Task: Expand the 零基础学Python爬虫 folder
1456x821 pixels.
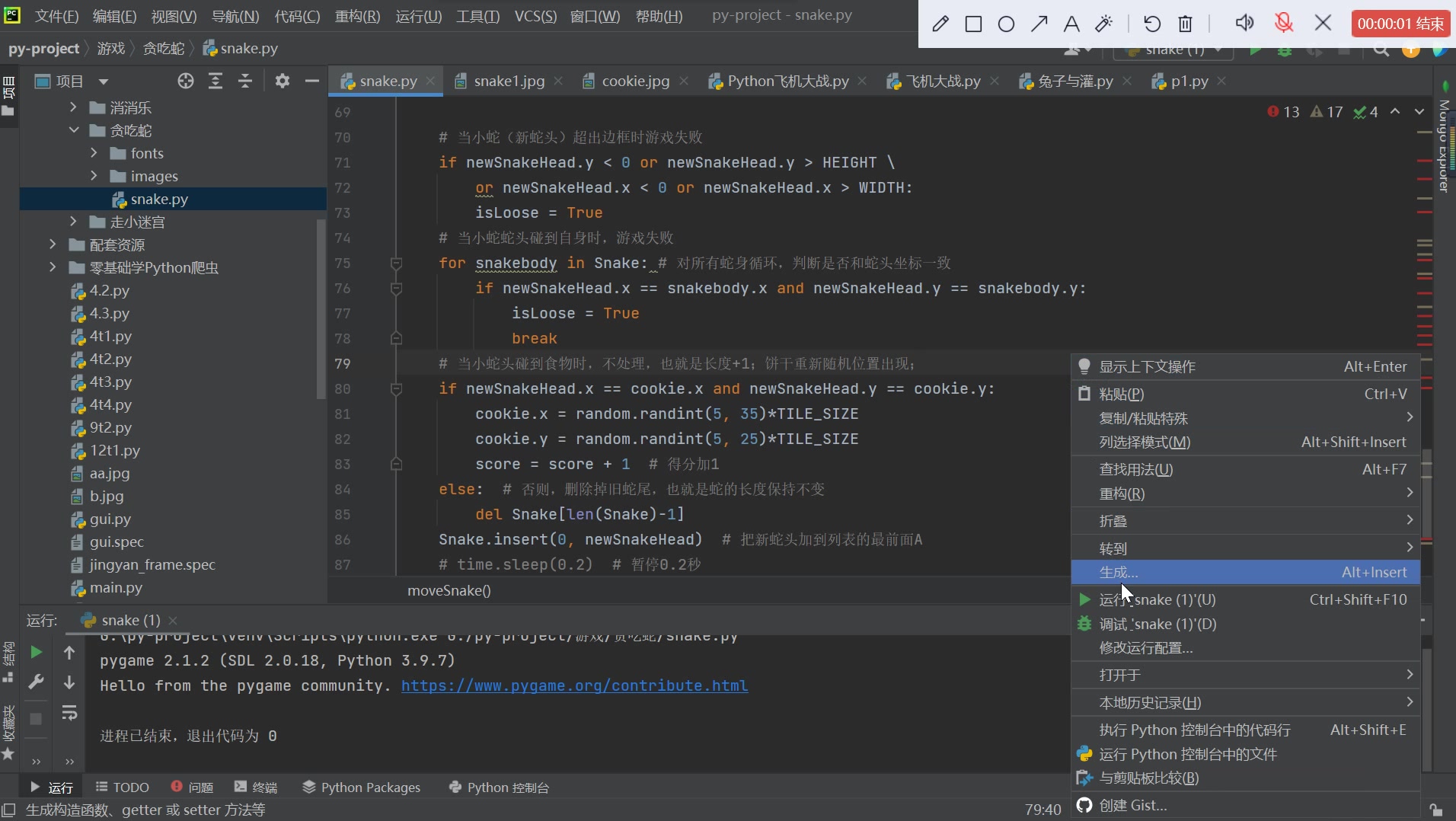Action: coord(53,267)
